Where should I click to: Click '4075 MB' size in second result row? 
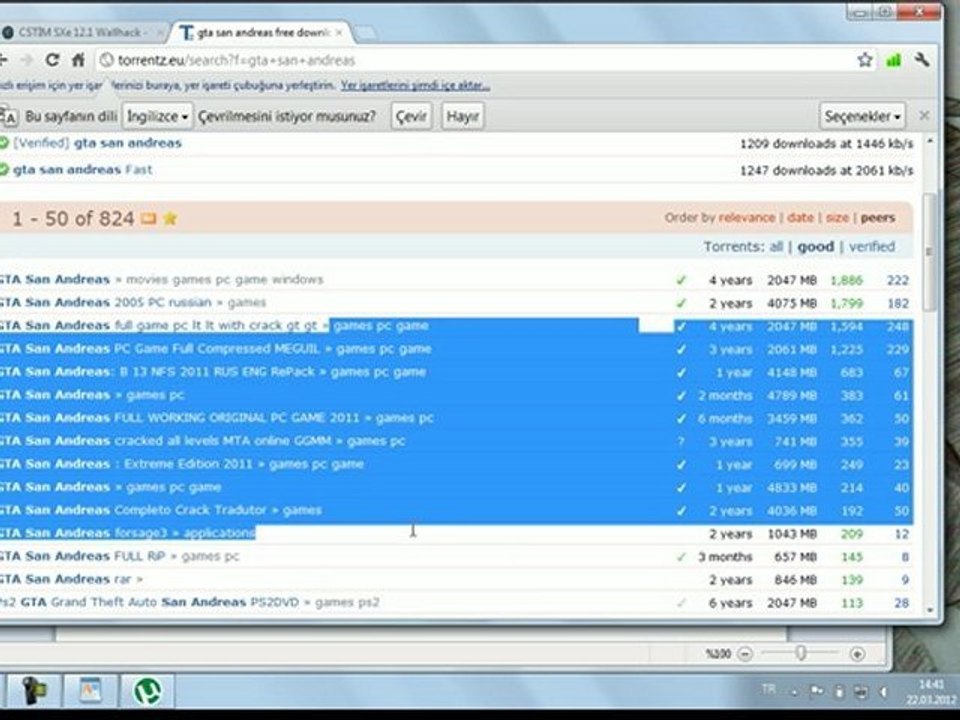792,303
